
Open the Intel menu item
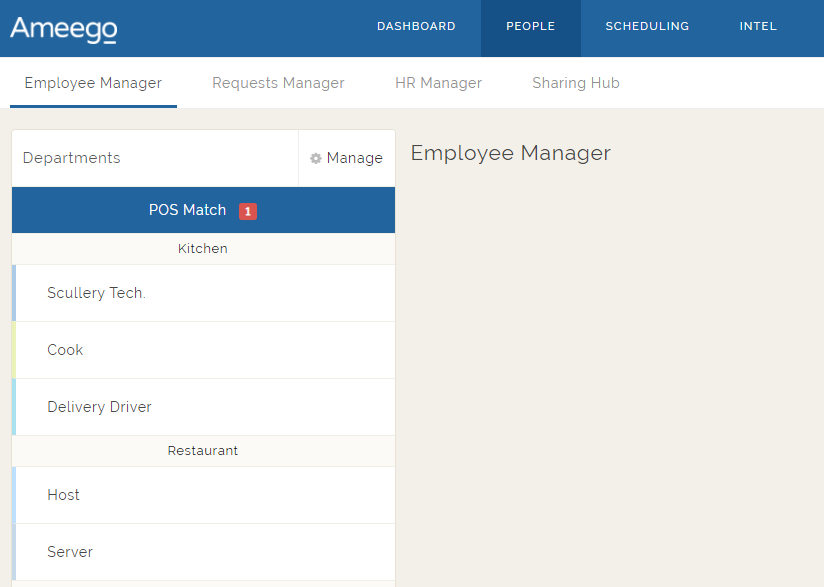[x=758, y=27]
